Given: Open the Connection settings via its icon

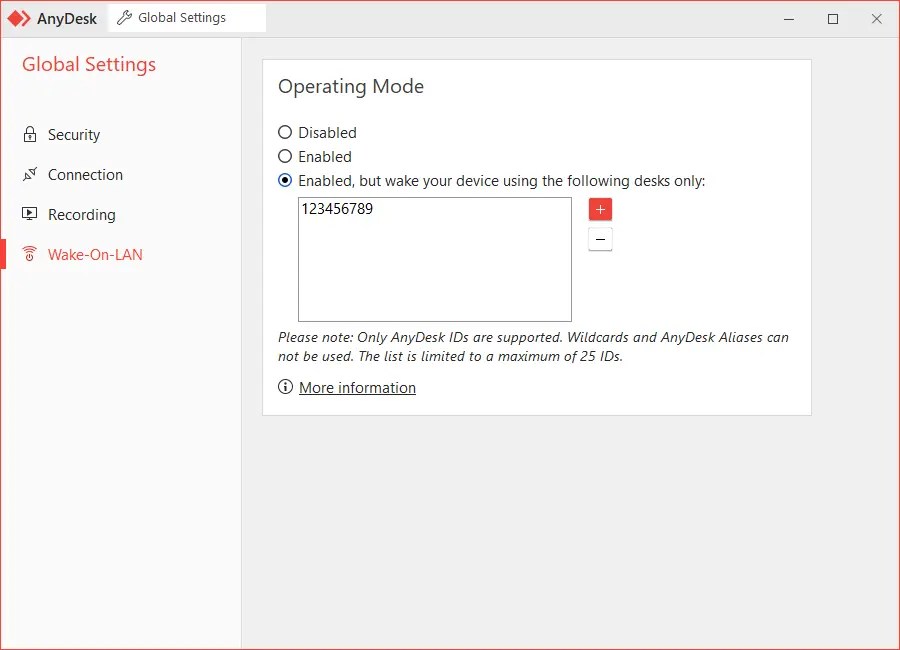Looking at the screenshot, I should click(x=29, y=174).
